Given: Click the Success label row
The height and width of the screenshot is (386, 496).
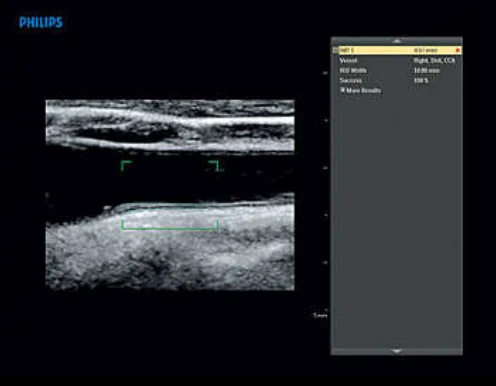Looking at the screenshot, I should (x=351, y=80).
